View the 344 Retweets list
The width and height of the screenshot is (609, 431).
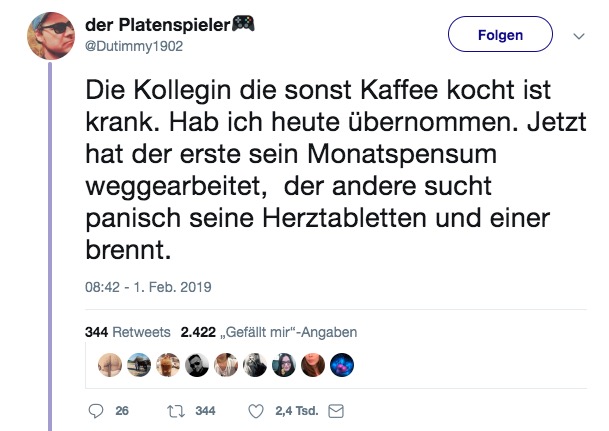128,332
